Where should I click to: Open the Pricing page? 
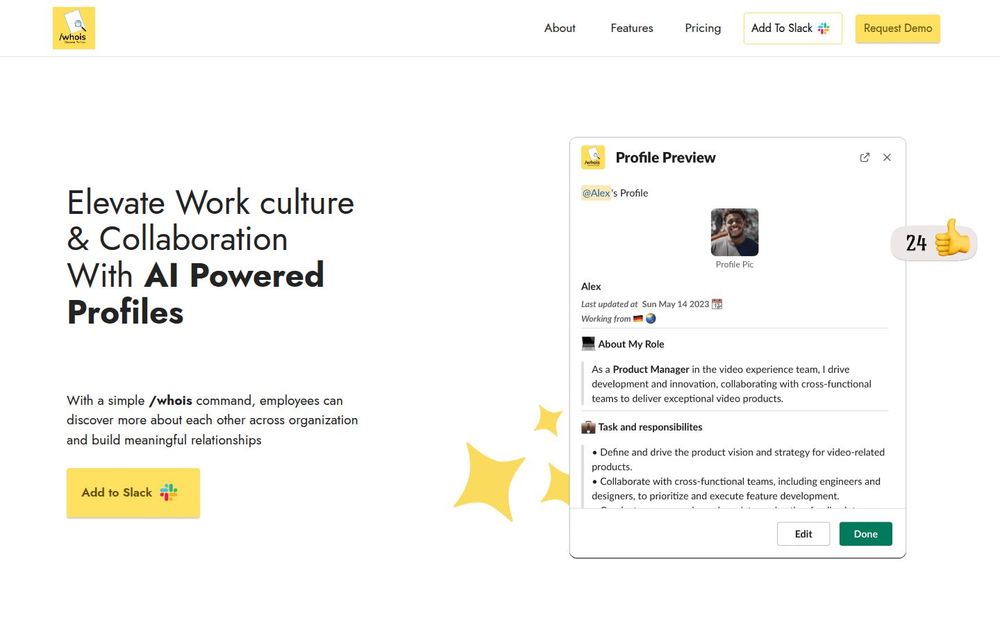(703, 28)
